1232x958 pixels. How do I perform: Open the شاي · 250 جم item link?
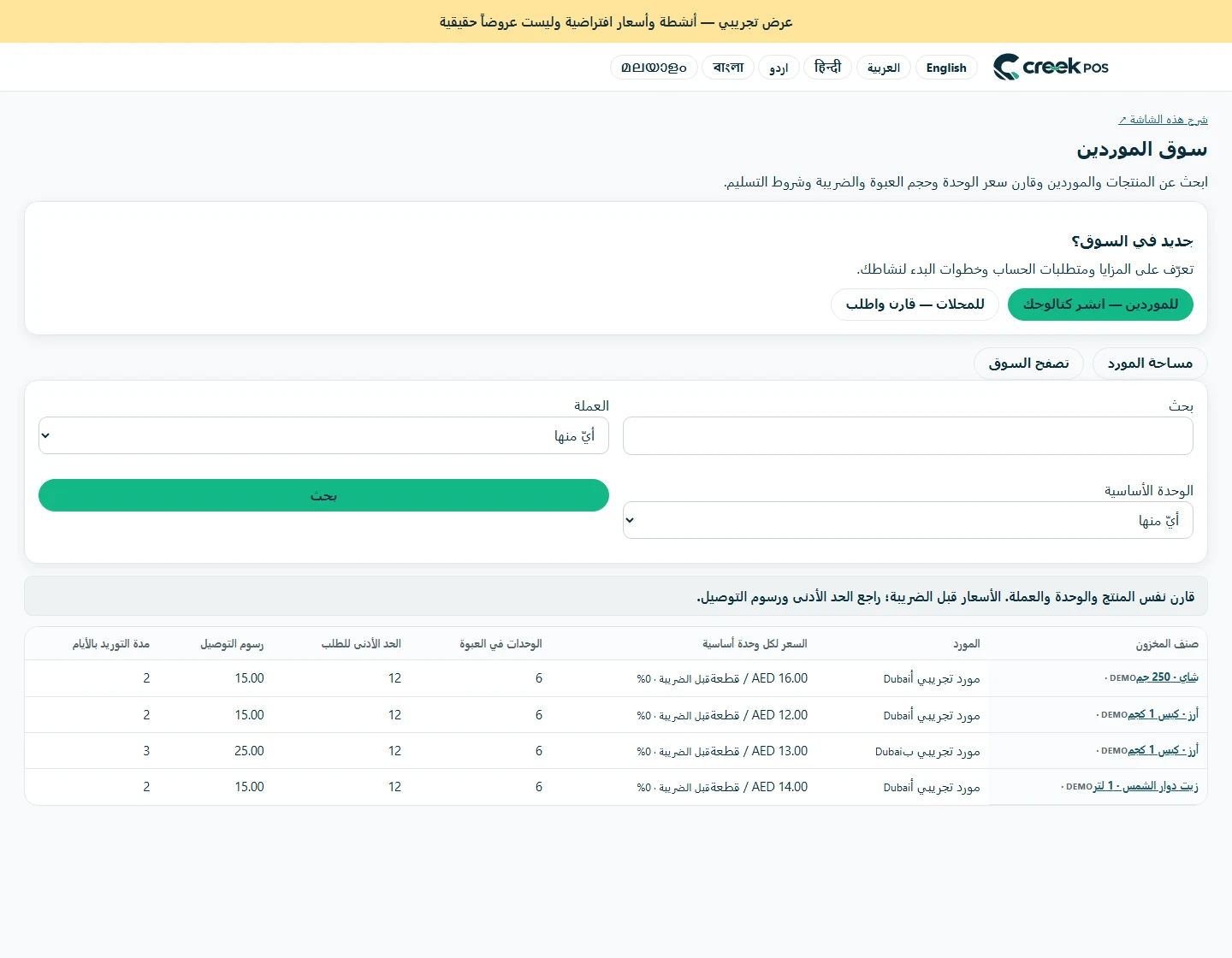[x=1167, y=677]
